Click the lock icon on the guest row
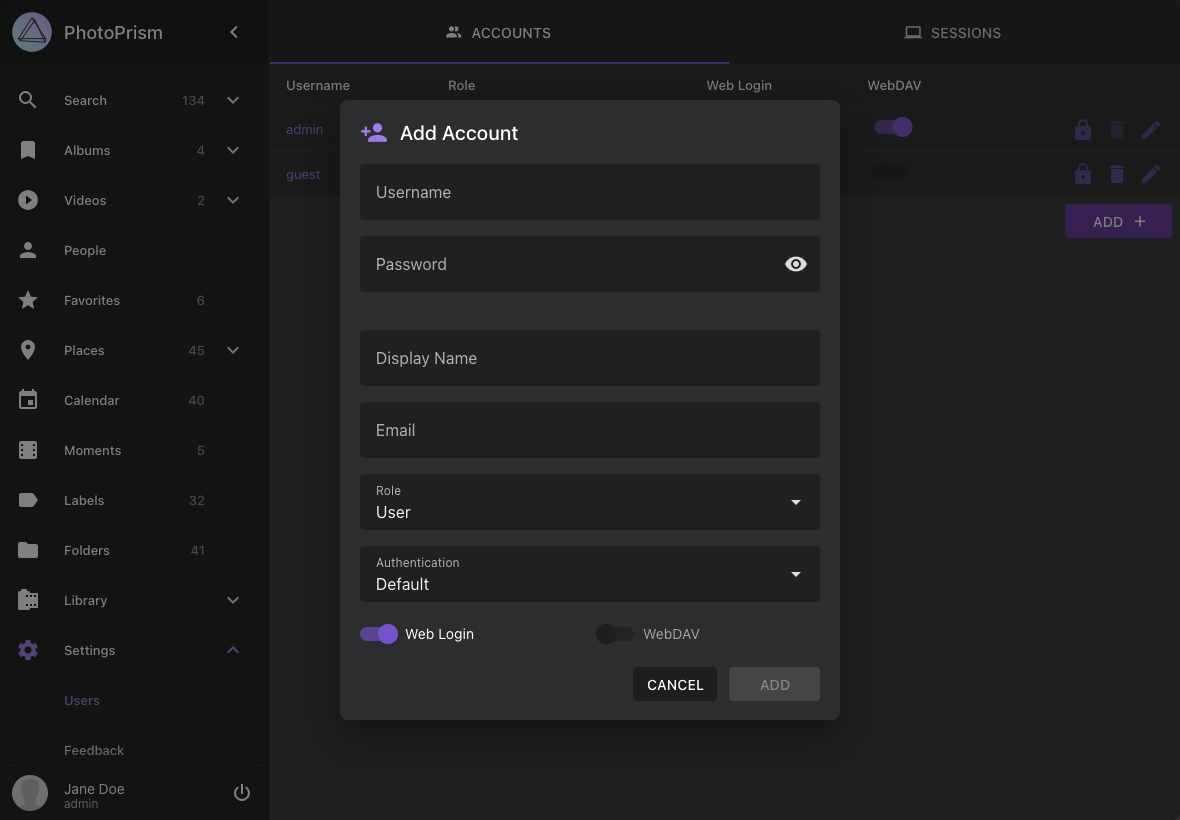The height and width of the screenshot is (820, 1180). 1083,174
